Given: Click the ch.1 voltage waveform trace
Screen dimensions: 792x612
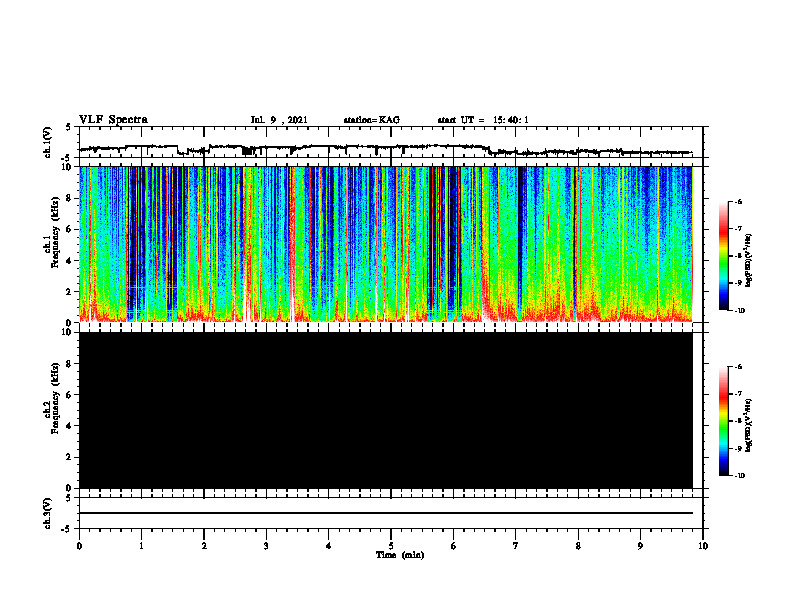Looking at the screenshot, I should pyautogui.click(x=386, y=149).
